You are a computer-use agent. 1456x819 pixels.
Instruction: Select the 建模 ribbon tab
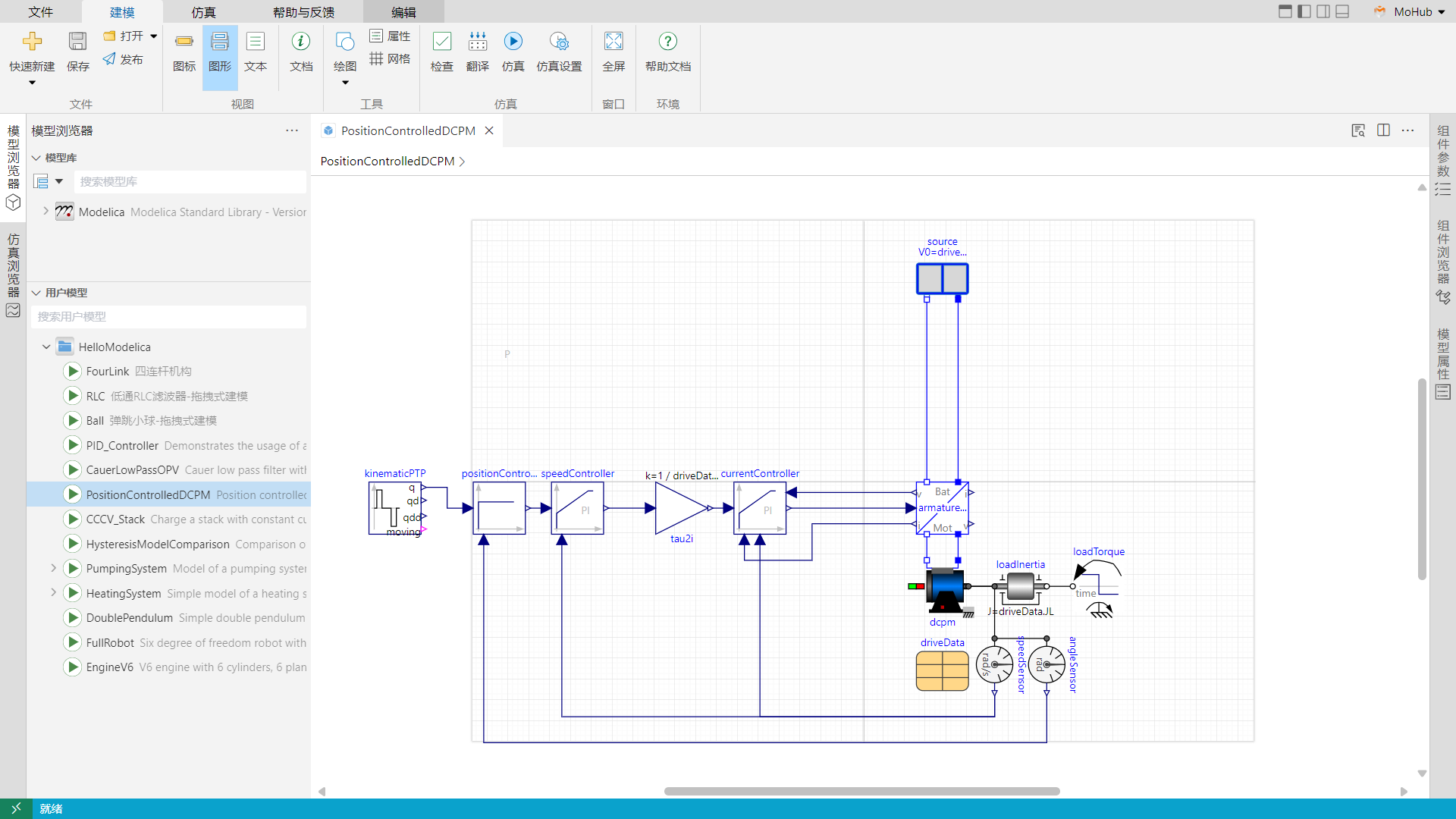(122, 12)
